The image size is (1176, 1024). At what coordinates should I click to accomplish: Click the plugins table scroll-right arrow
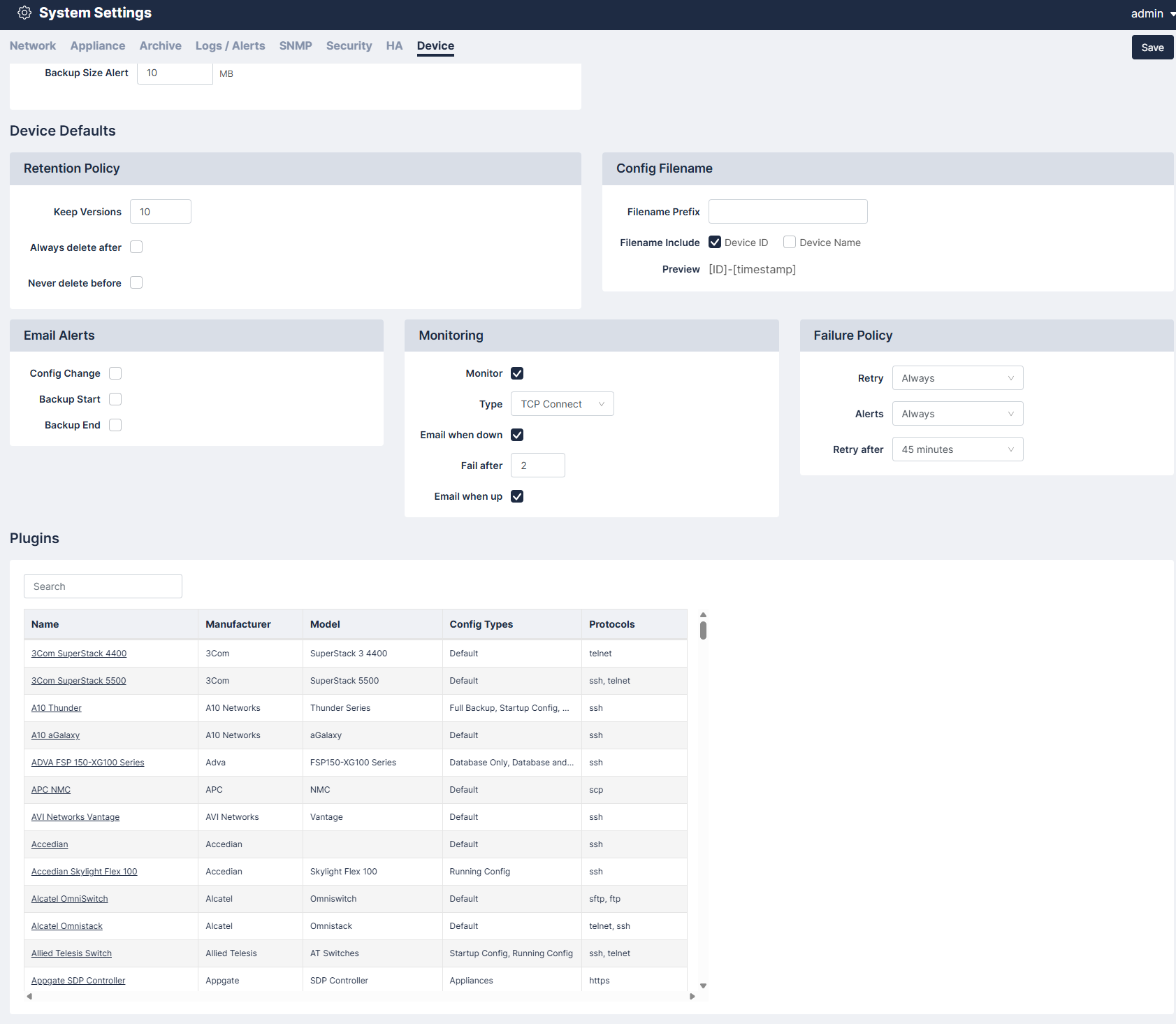[692, 997]
